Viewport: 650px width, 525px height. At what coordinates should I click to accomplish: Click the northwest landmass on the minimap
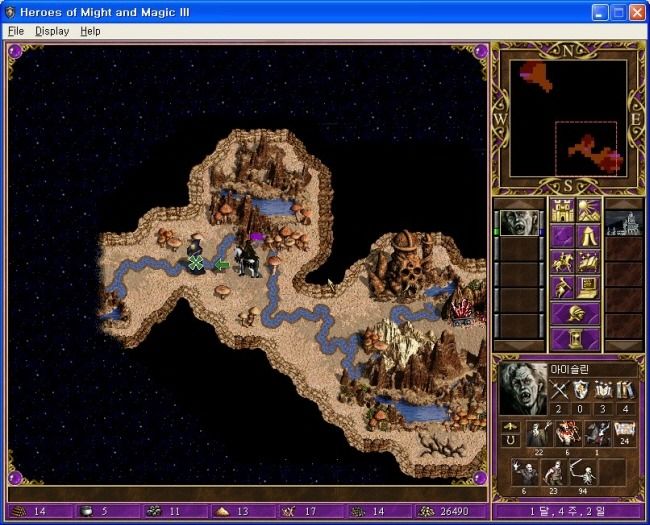tap(536, 75)
